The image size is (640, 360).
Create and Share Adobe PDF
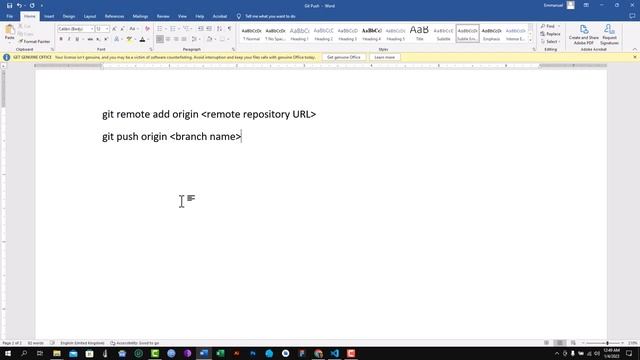click(584, 35)
